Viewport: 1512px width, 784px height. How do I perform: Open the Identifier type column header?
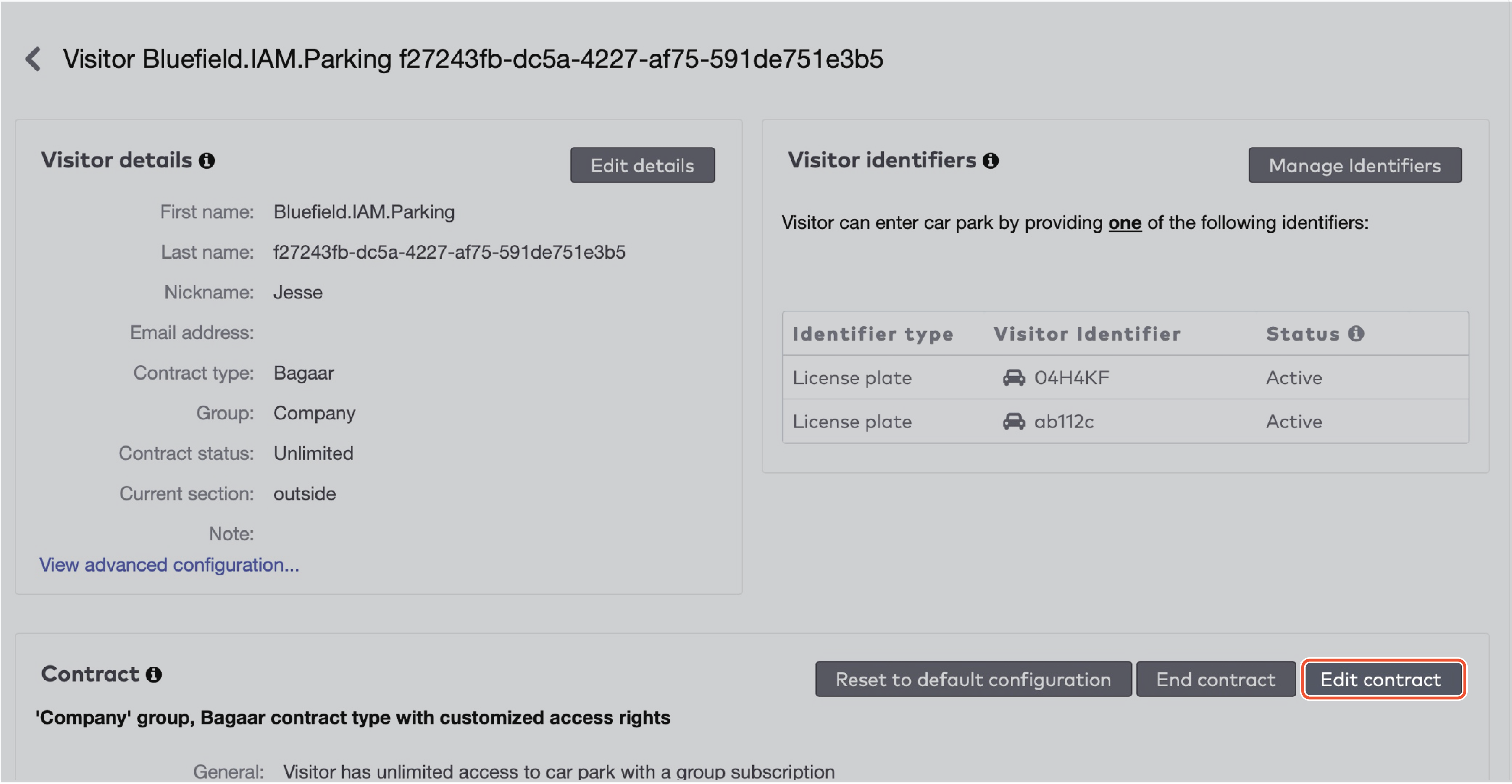(x=873, y=333)
